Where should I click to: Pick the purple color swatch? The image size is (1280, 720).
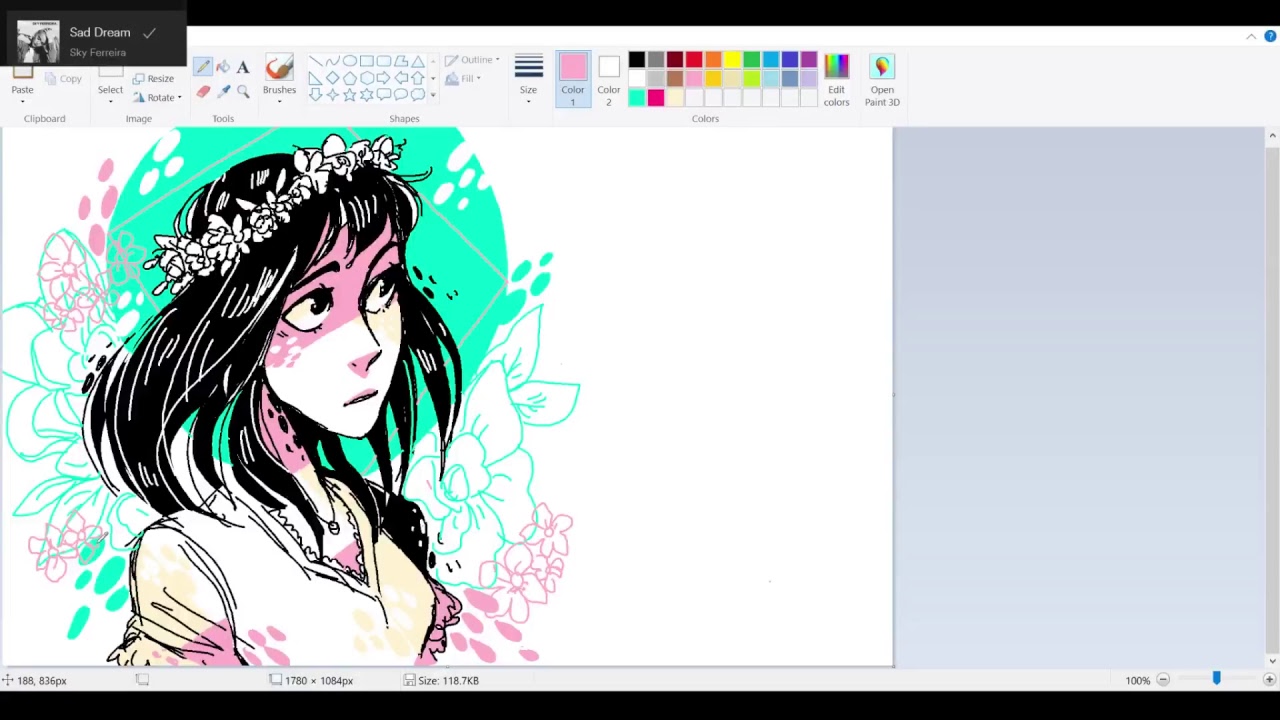[808, 60]
